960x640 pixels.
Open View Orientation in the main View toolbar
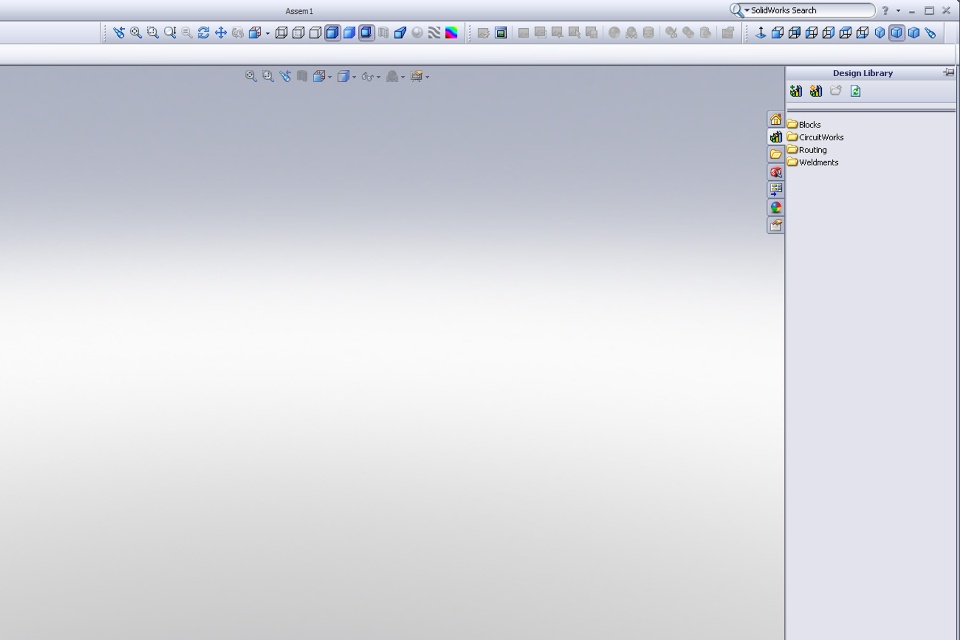(255, 32)
